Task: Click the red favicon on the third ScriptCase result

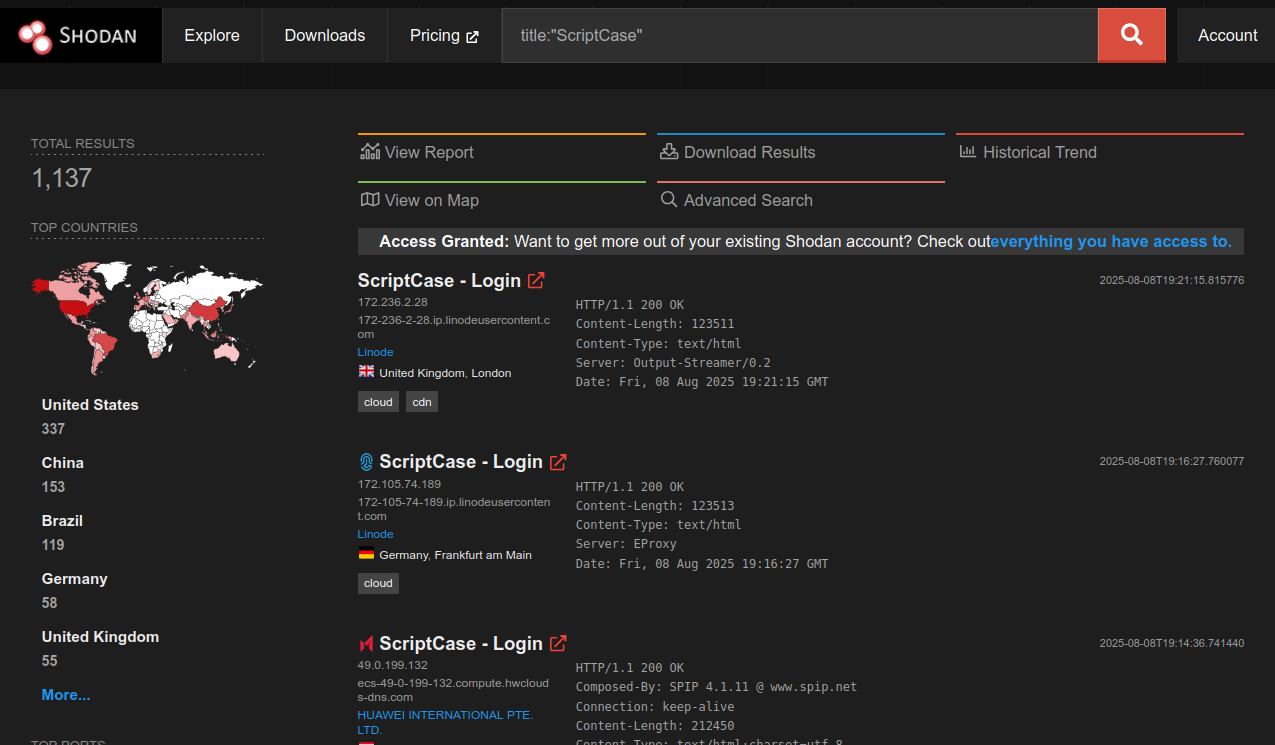Action: tap(364, 643)
